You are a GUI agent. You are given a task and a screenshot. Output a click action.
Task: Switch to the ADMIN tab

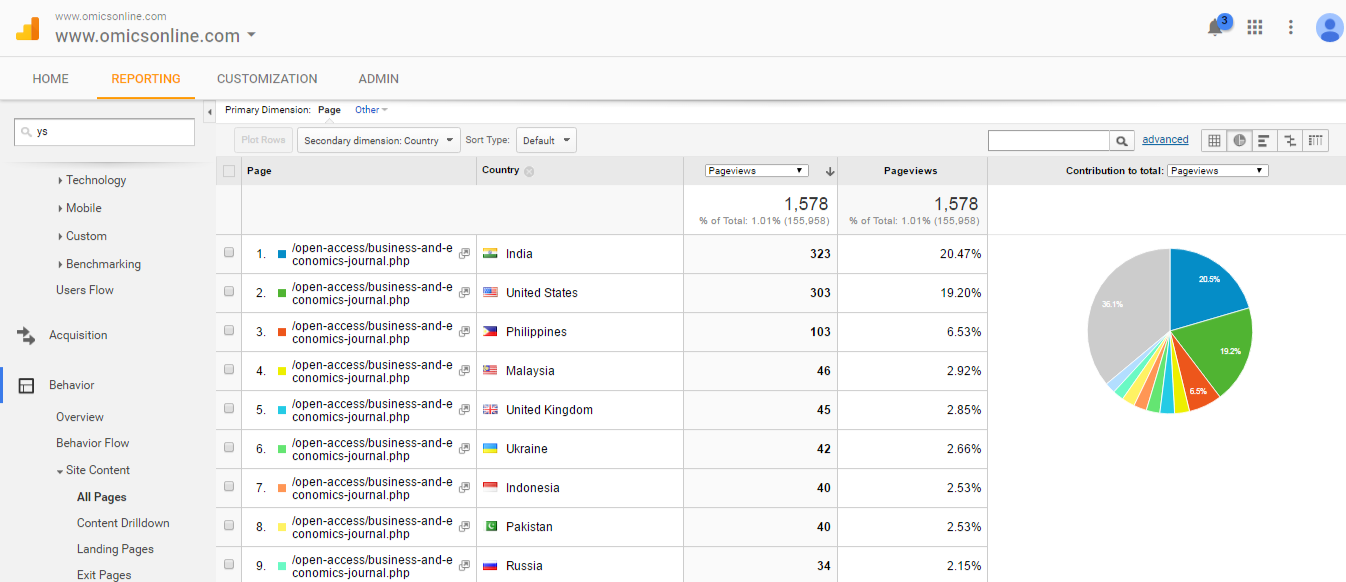click(x=379, y=79)
